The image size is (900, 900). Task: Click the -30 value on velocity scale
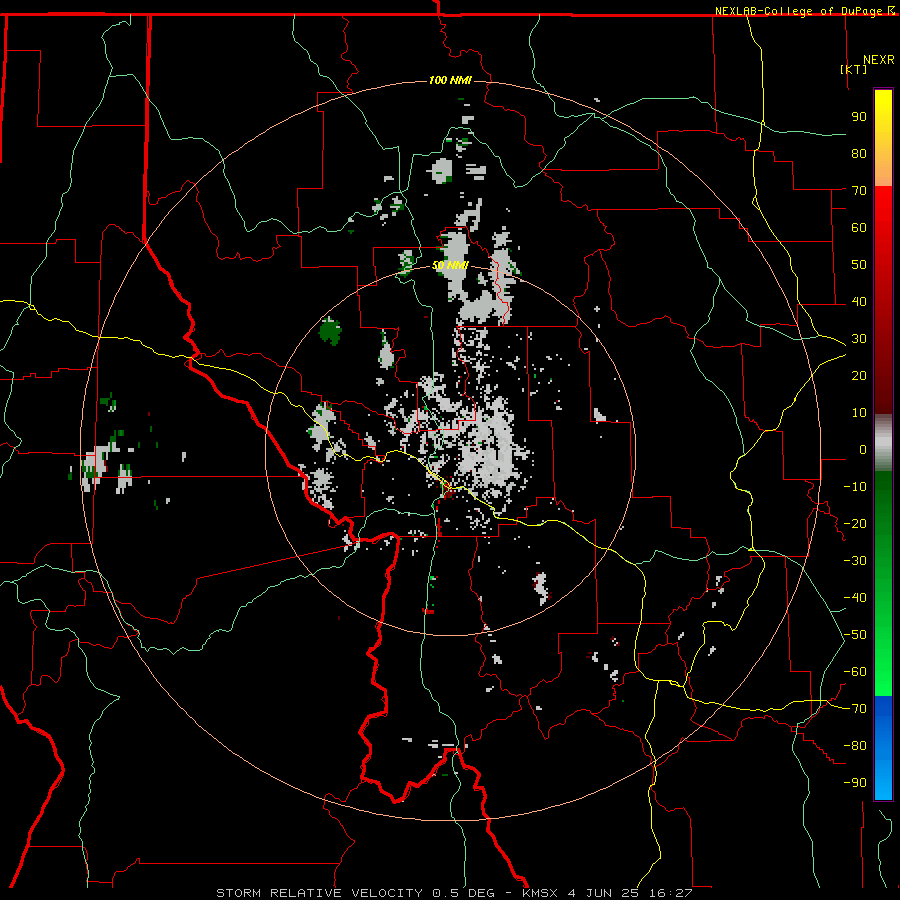(x=855, y=561)
